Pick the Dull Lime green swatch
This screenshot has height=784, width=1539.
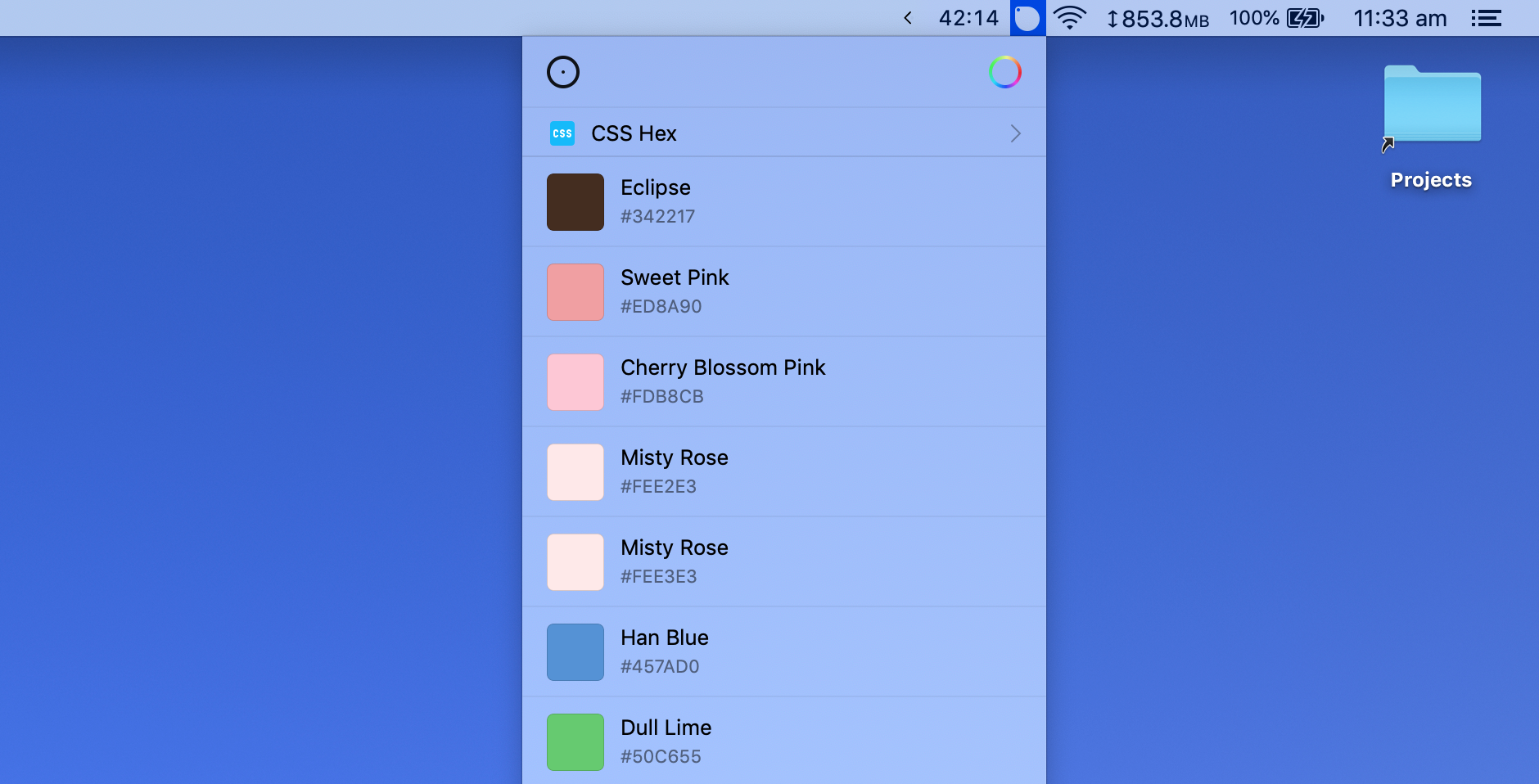click(x=575, y=742)
